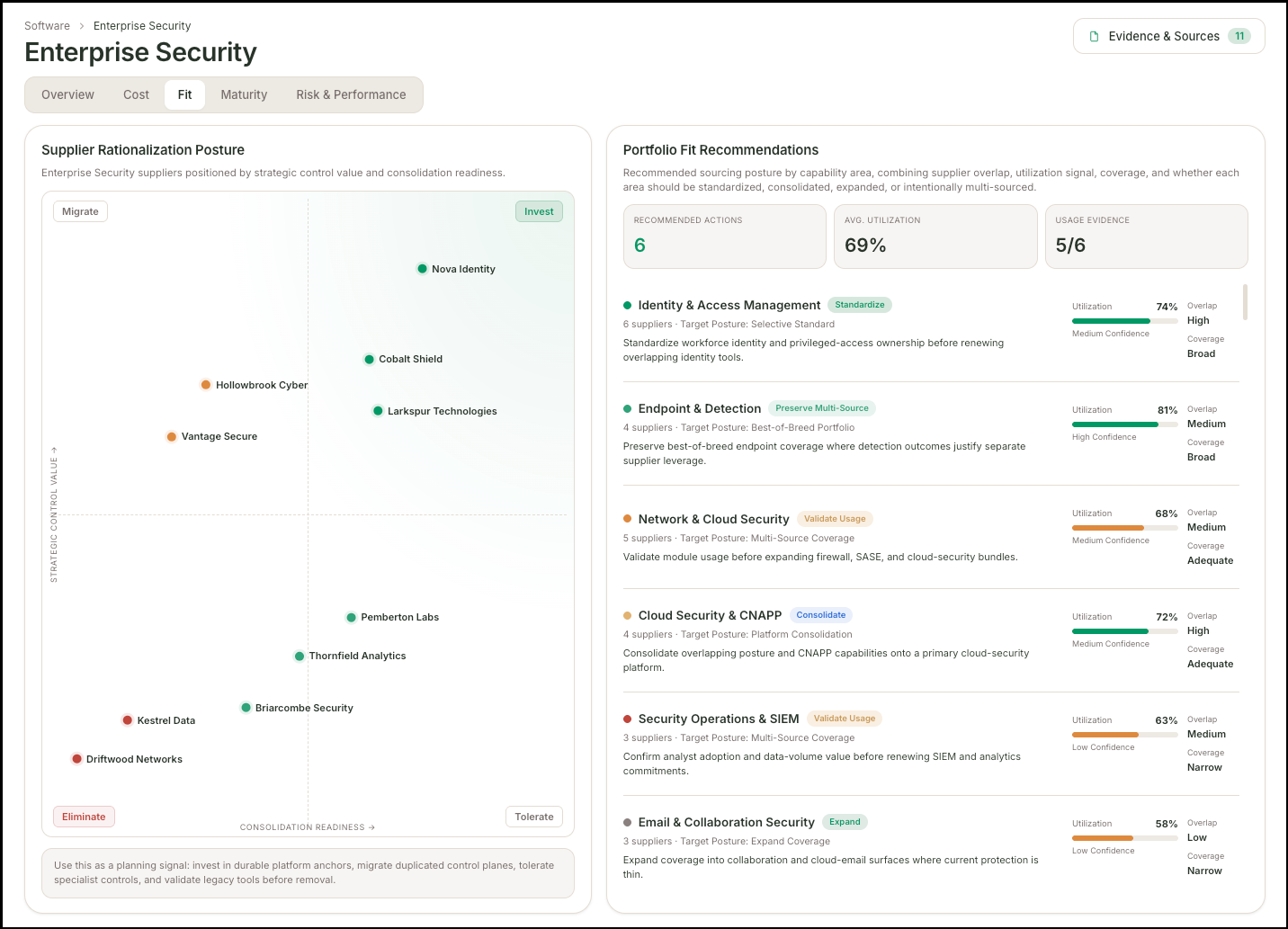Open Endpoint & Detection heading

click(700, 409)
